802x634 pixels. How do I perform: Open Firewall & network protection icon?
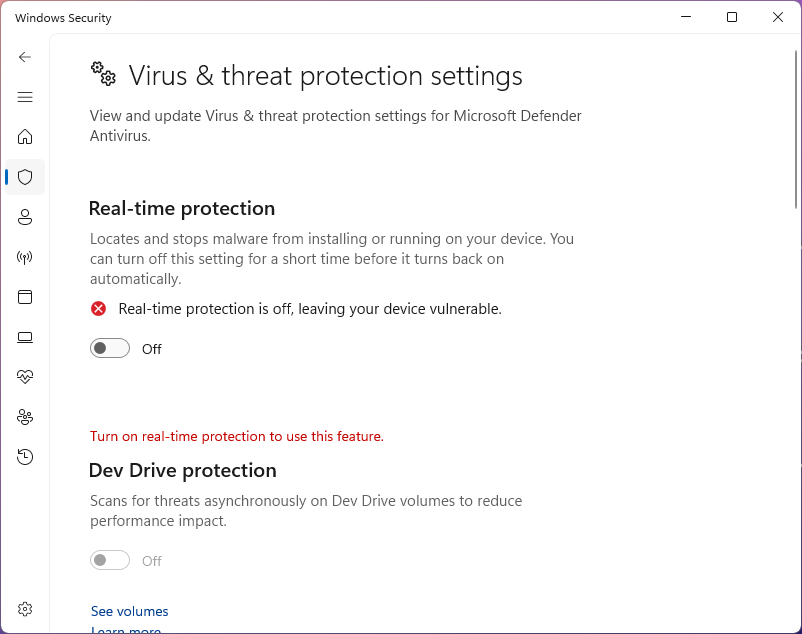25,257
